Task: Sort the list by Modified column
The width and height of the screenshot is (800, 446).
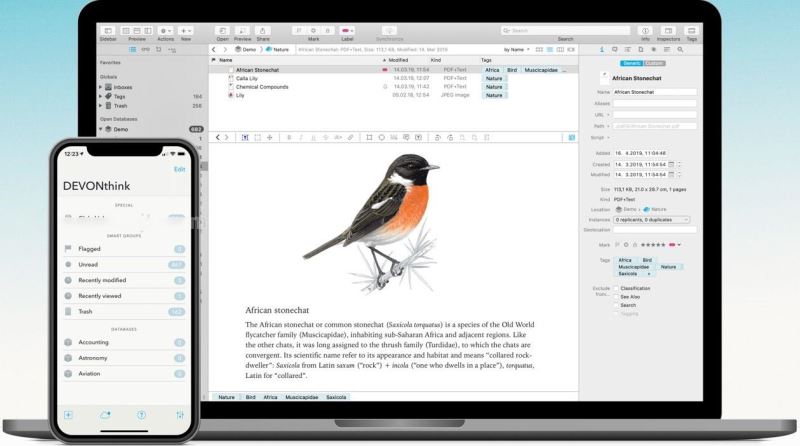Action: point(398,60)
